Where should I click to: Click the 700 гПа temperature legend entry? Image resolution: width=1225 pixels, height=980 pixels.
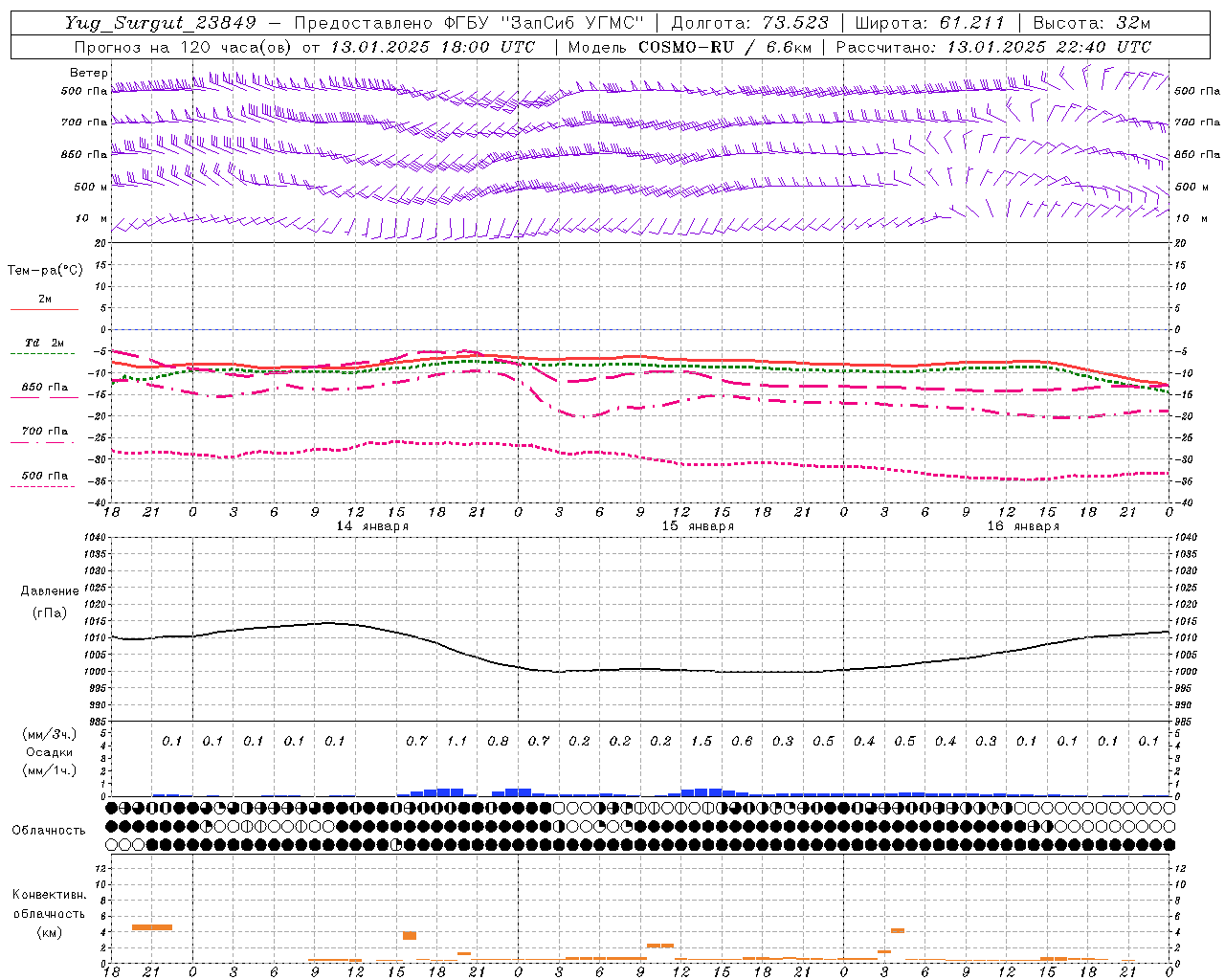click(45, 432)
